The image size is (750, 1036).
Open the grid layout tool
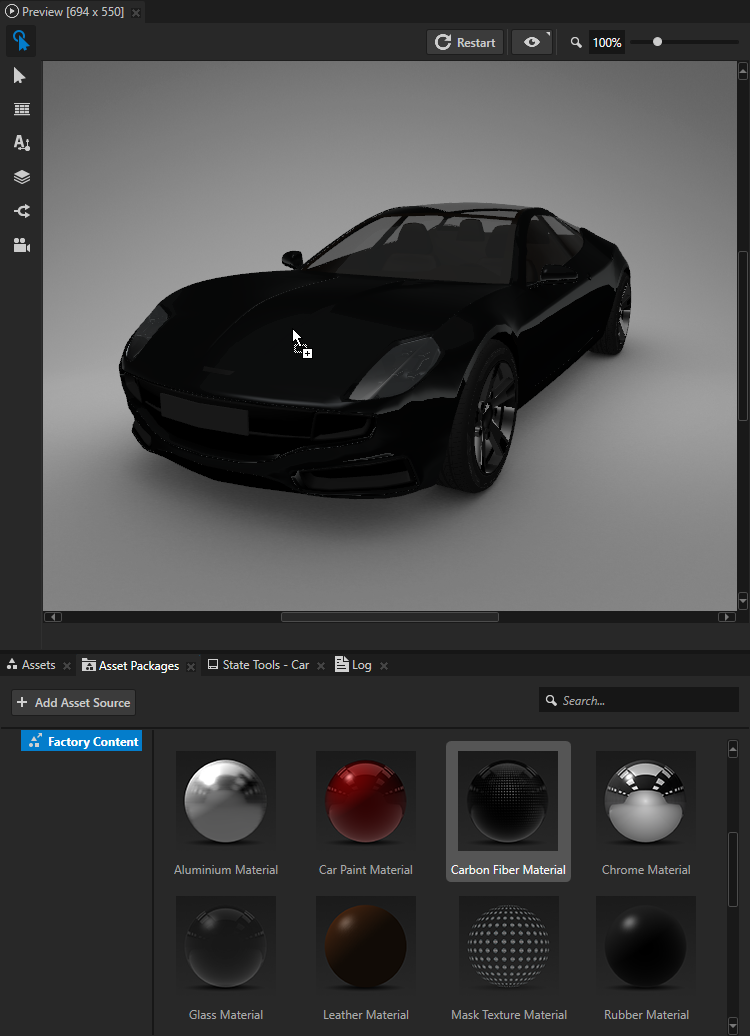click(x=22, y=110)
